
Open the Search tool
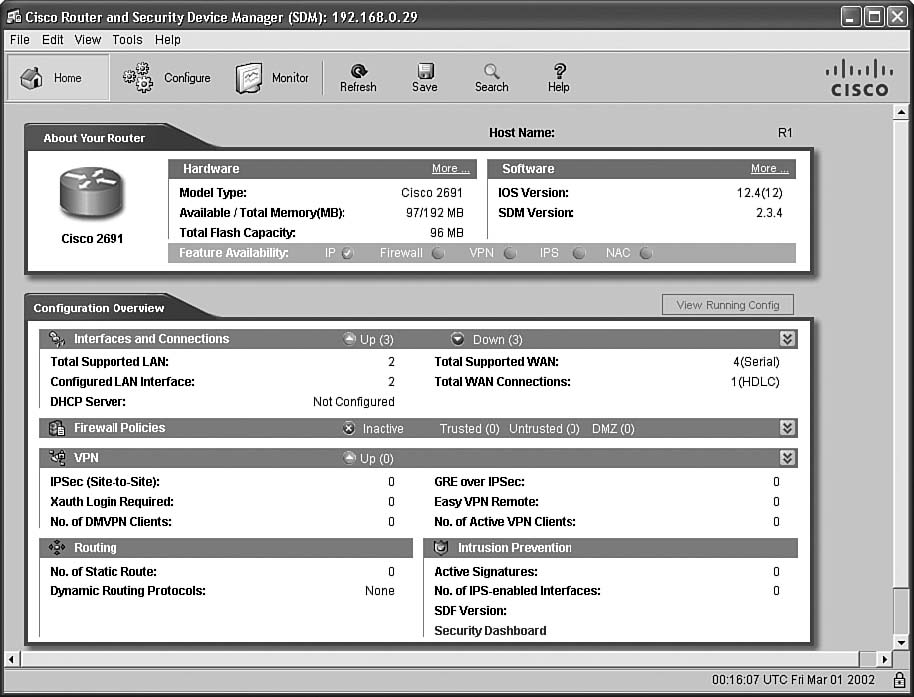click(491, 78)
